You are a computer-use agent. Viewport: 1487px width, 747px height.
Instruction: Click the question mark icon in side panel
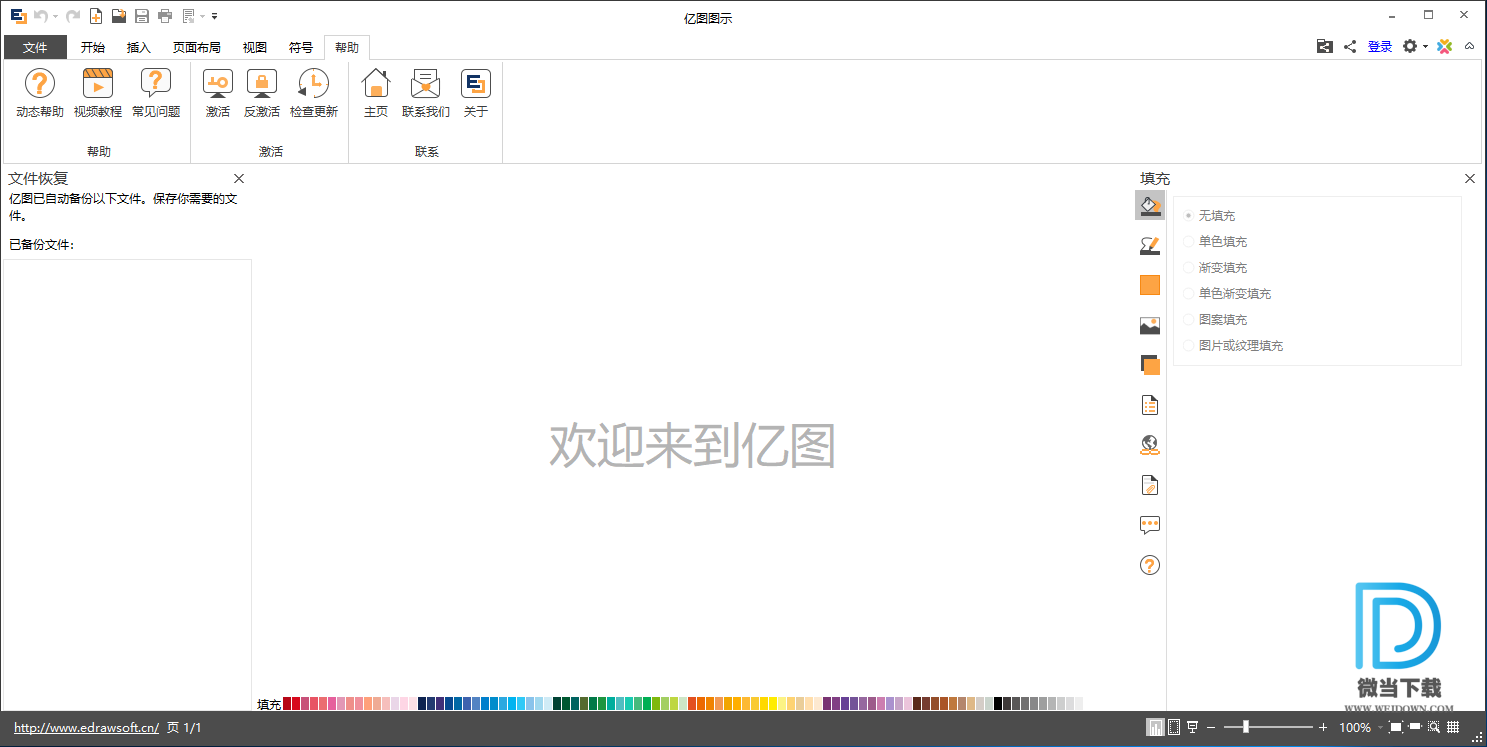[x=1150, y=565]
